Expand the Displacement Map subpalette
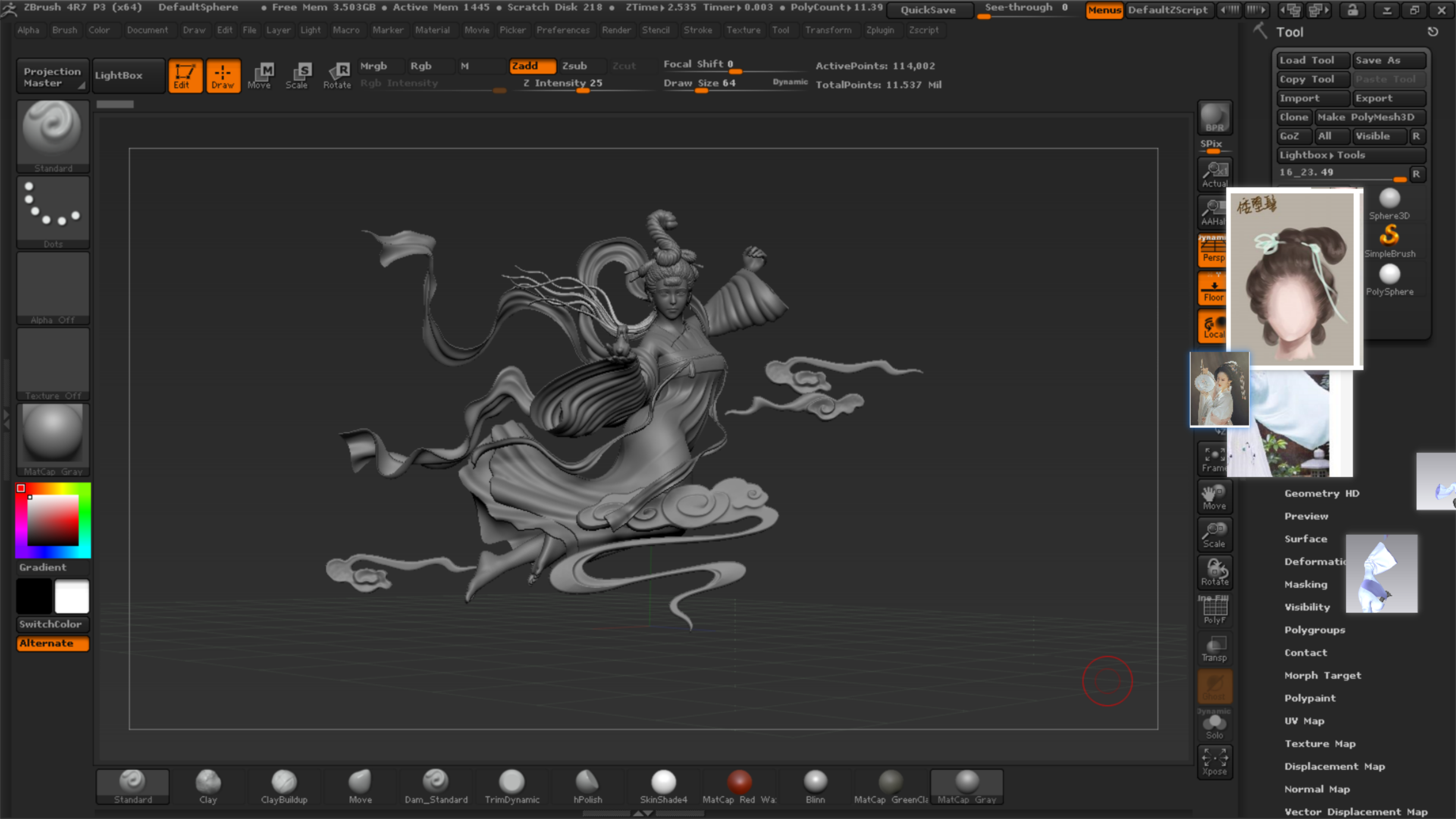The image size is (1456, 819). pyautogui.click(x=1334, y=766)
